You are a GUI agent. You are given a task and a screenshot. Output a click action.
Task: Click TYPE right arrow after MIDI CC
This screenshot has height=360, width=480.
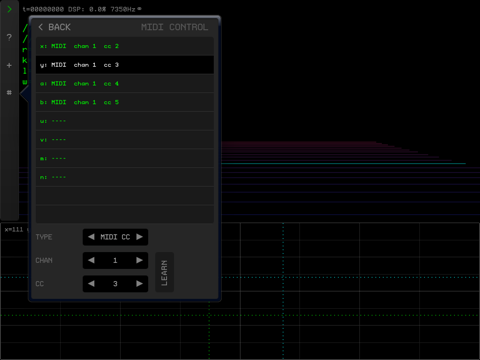point(139,237)
